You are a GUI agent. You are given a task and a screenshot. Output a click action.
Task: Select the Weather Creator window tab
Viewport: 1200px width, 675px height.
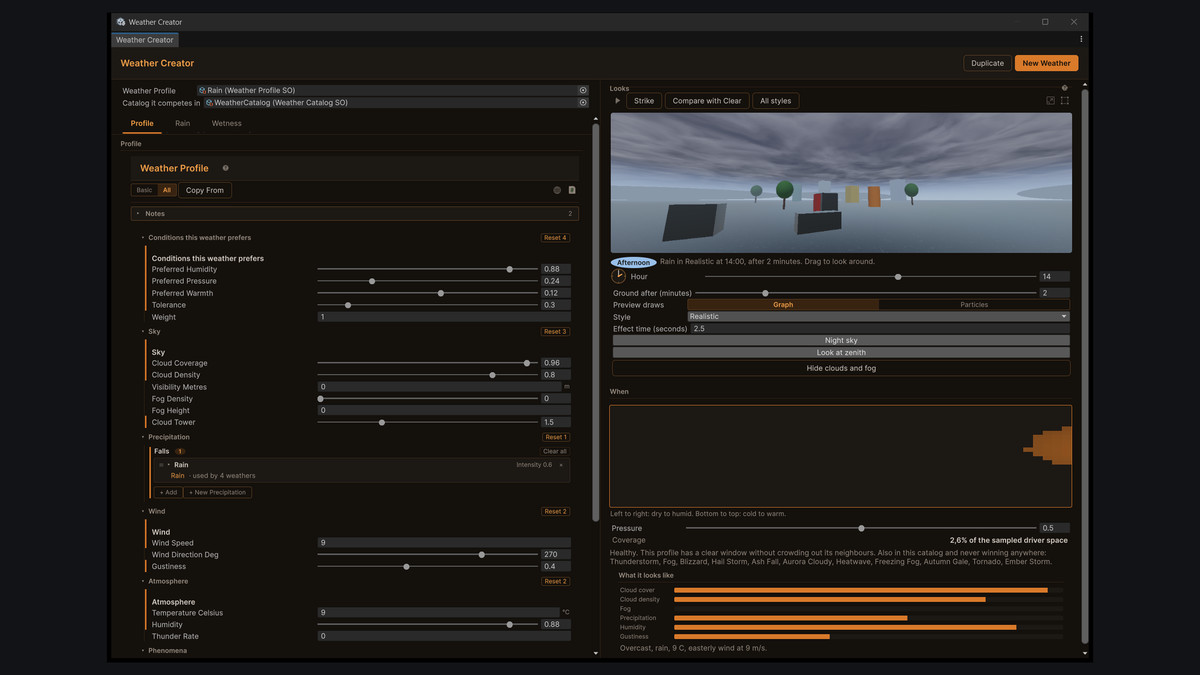[145, 40]
